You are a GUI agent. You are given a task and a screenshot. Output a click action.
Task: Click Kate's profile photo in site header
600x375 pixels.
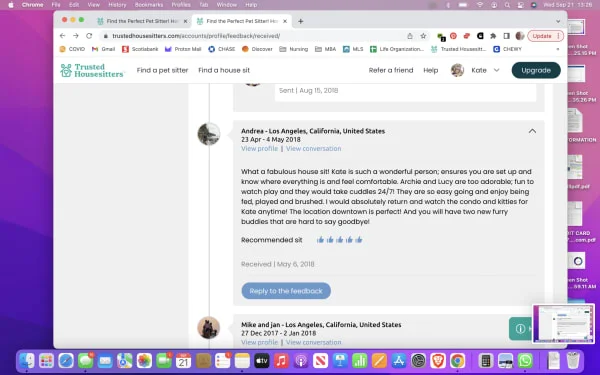(457, 70)
